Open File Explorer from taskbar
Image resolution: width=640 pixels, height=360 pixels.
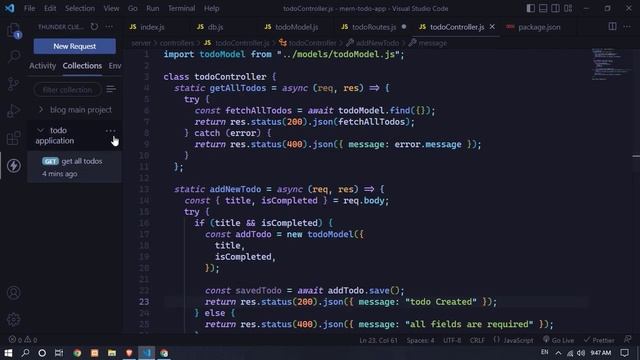click(112, 353)
